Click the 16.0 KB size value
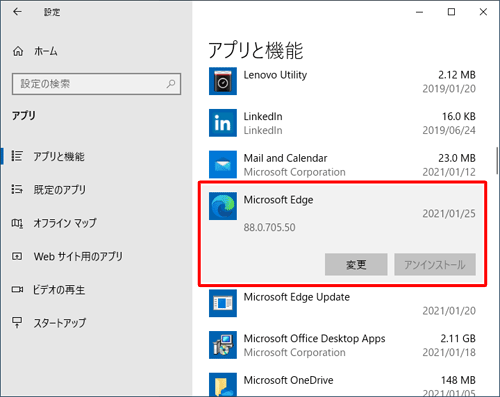The image size is (500, 397). click(459, 116)
